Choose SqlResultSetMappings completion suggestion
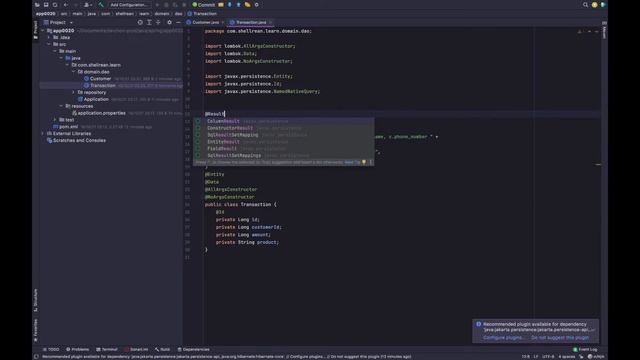640x360 pixels. coord(283,156)
